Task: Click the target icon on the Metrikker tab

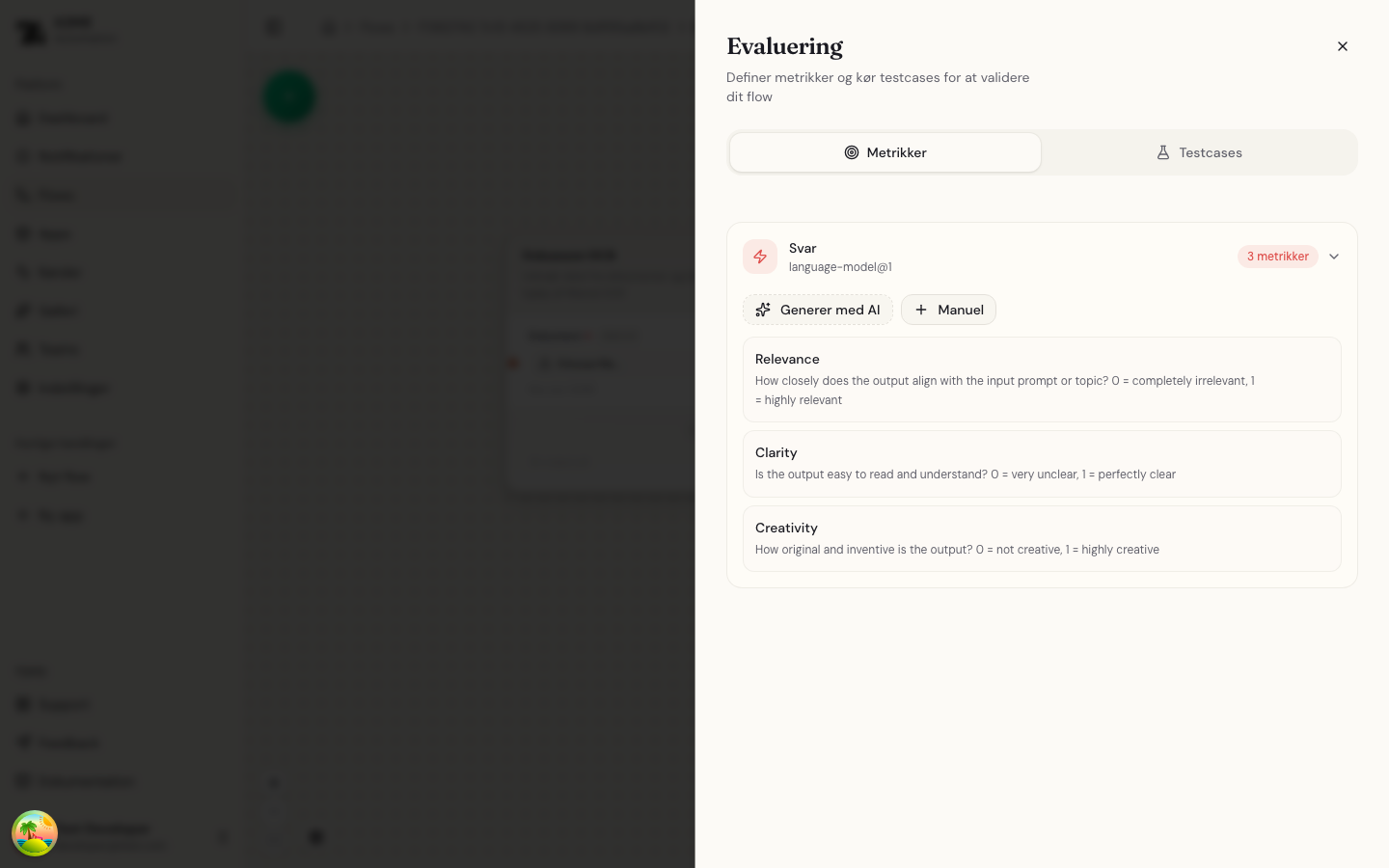Action: [852, 152]
